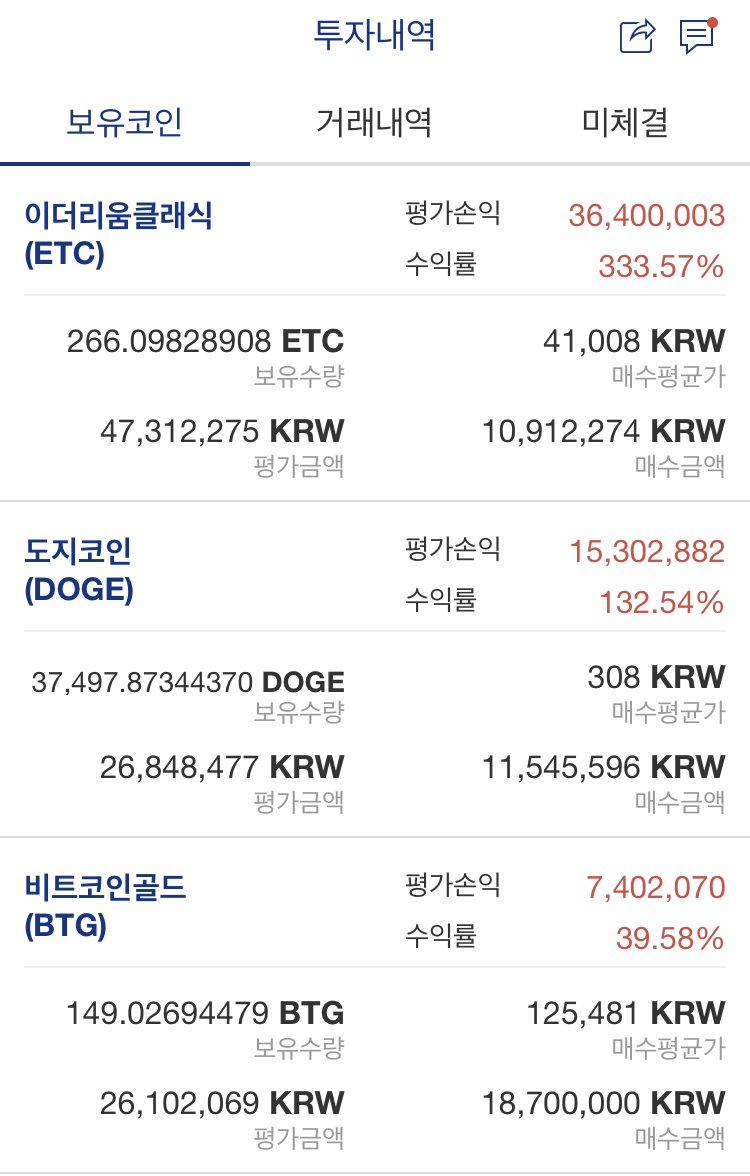
Task: Open the 거래내역 tab
Action: point(374,123)
